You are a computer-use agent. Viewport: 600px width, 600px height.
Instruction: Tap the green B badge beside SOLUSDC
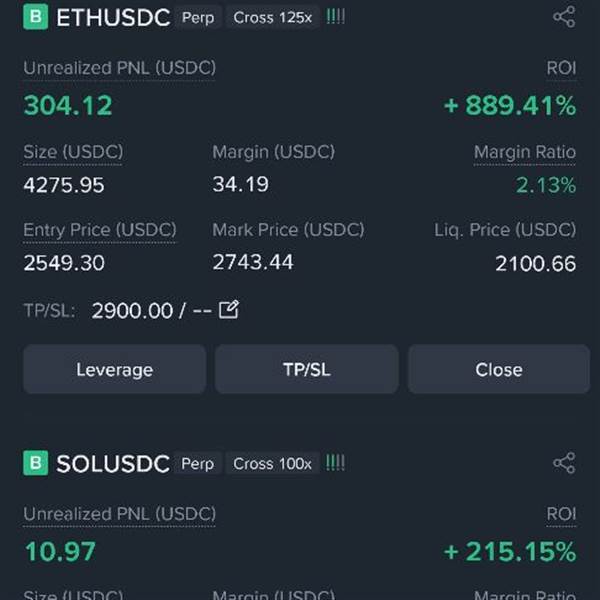[x=36, y=463]
